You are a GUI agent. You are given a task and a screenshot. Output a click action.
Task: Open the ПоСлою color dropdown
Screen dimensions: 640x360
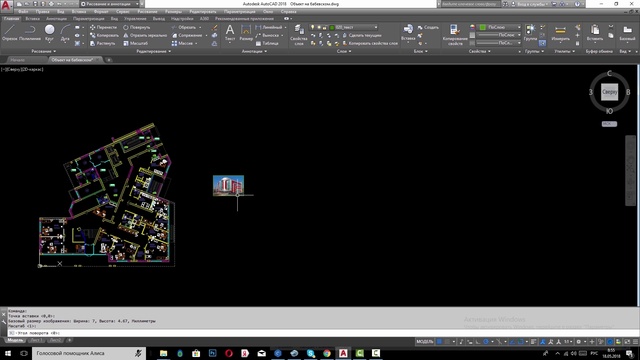tap(500, 27)
